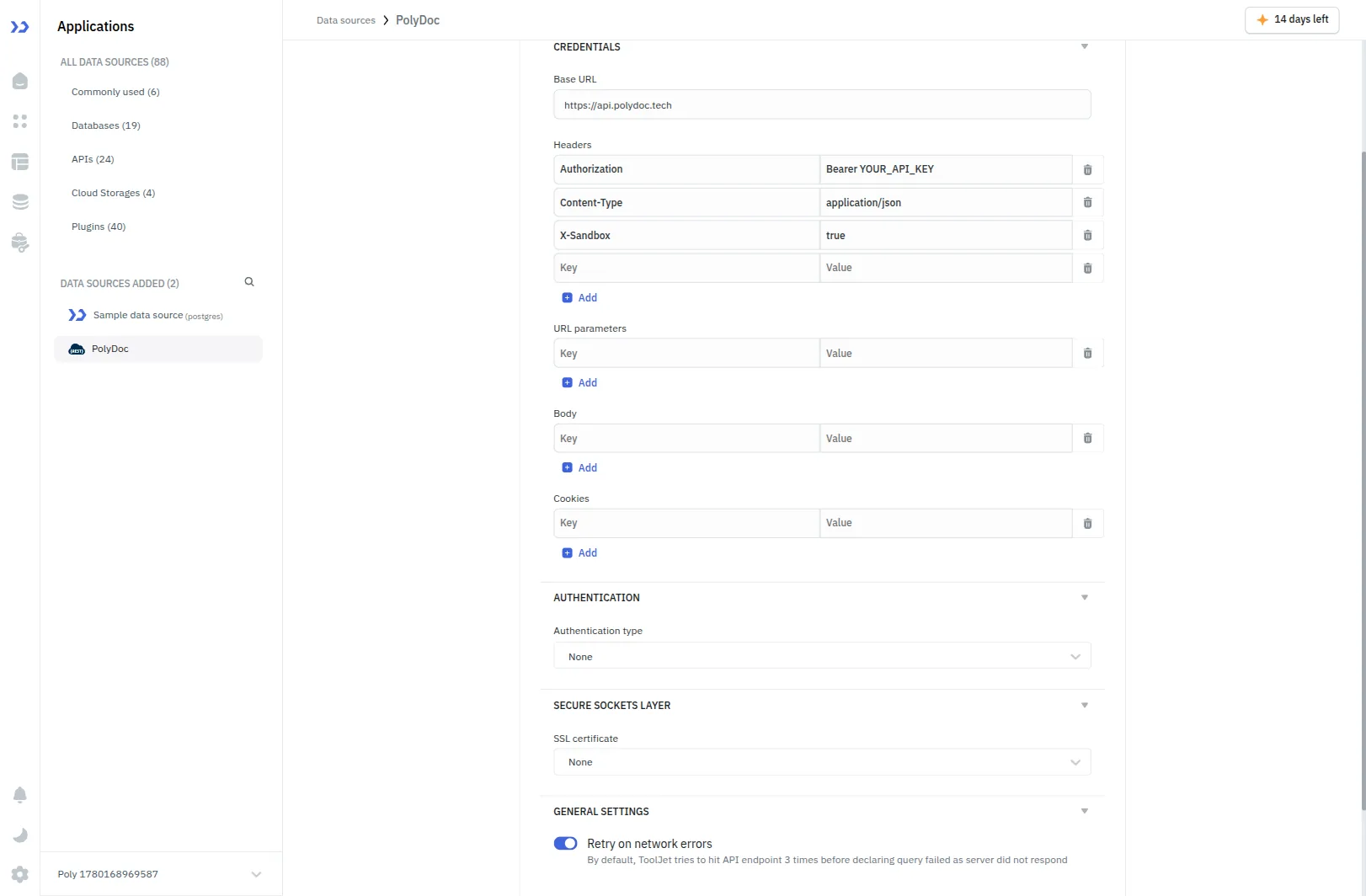The height and width of the screenshot is (896, 1366).
Task: Go to Data sources breadcrumb
Action: [346, 20]
